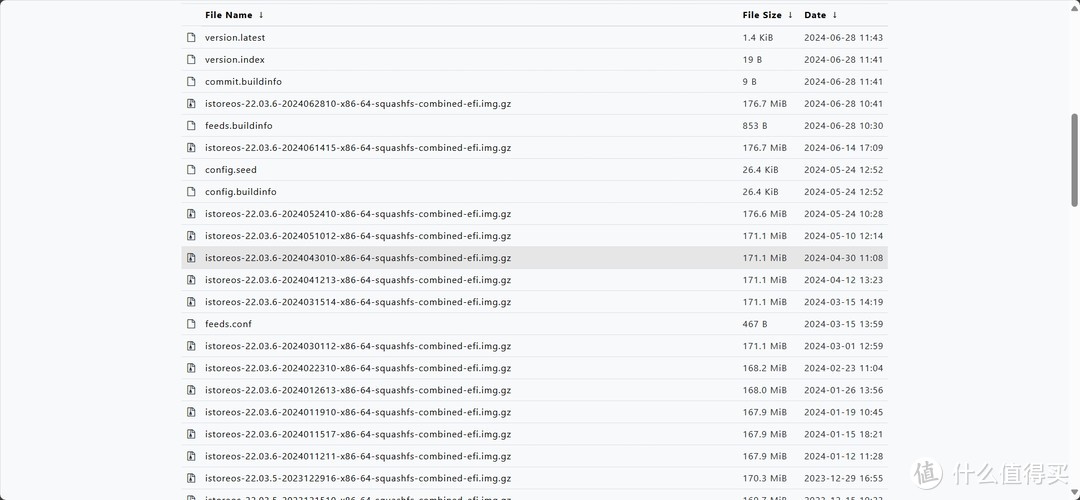Download istoreos-22.03.6-2024062810 image file
This screenshot has width=1080, height=500.
pyautogui.click(x=357, y=104)
